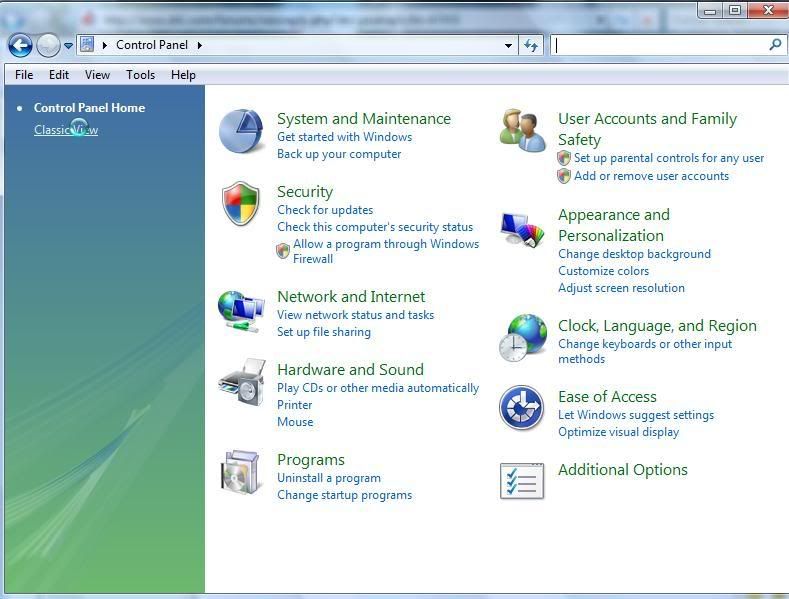The image size is (789, 599).
Task: Click Set up parental controls for any user
Action: coord(669,158)
